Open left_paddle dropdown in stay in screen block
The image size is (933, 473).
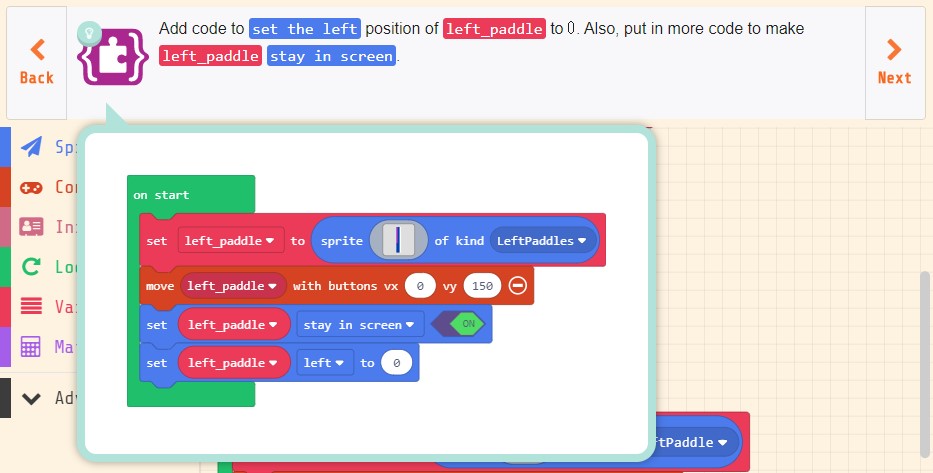[233, 325]
